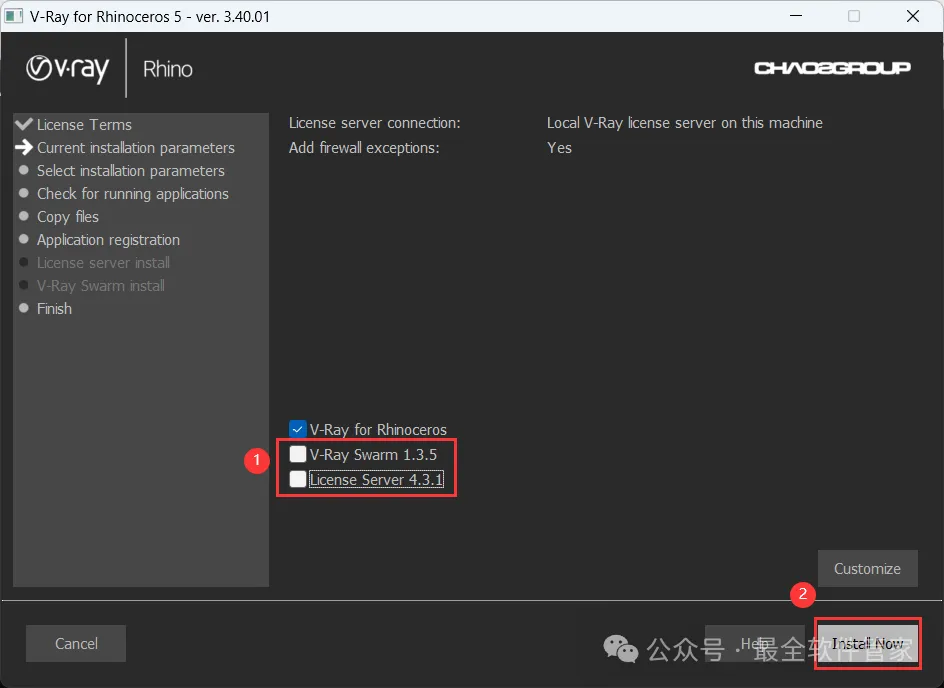Image resolution: width=944 pixels, height=688 pixels.
Task: Click the 'License server connection:' label
Action: point(374,123)
